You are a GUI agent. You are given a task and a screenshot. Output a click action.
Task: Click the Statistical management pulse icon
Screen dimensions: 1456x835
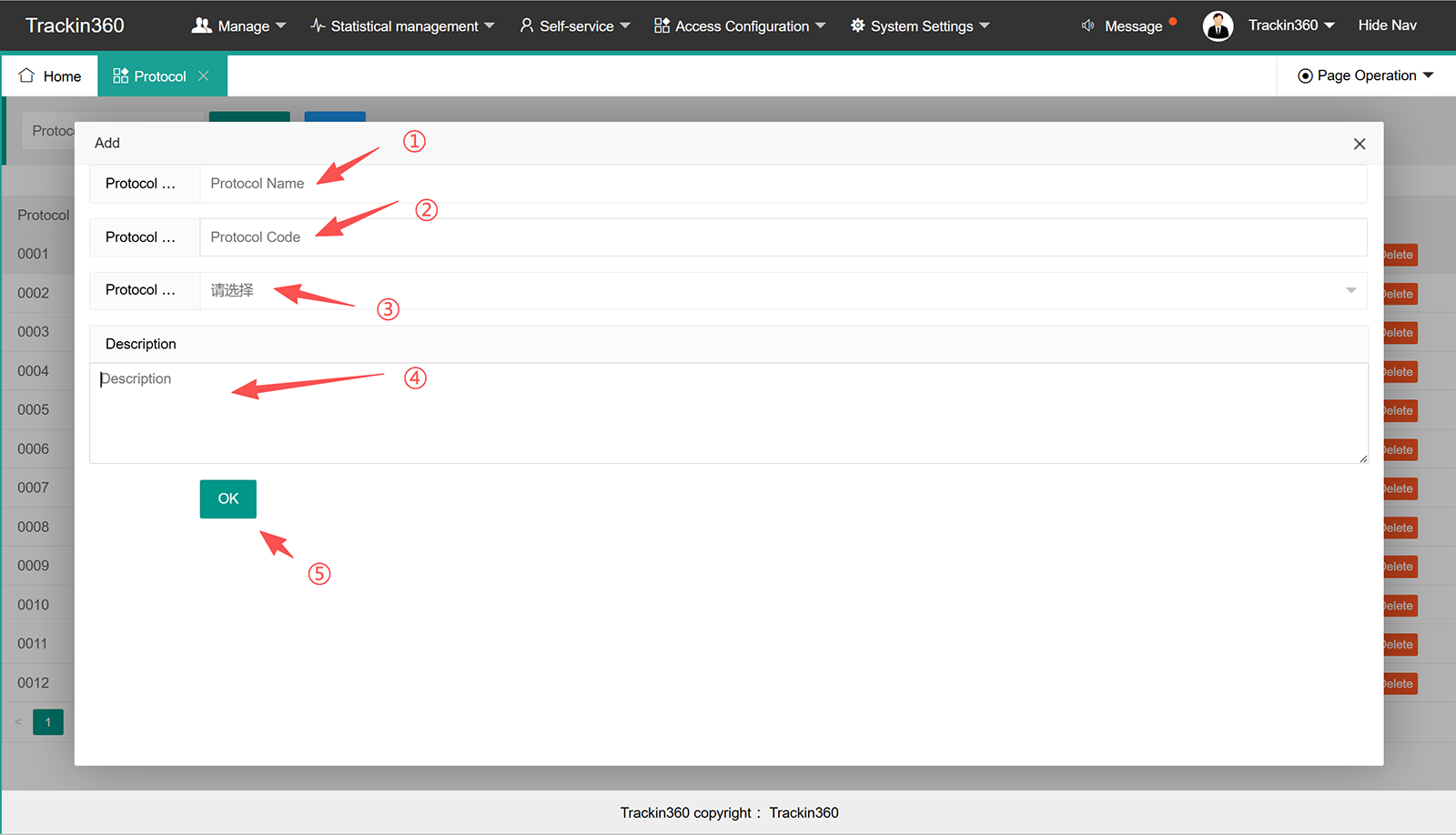(x=318, y=25)
